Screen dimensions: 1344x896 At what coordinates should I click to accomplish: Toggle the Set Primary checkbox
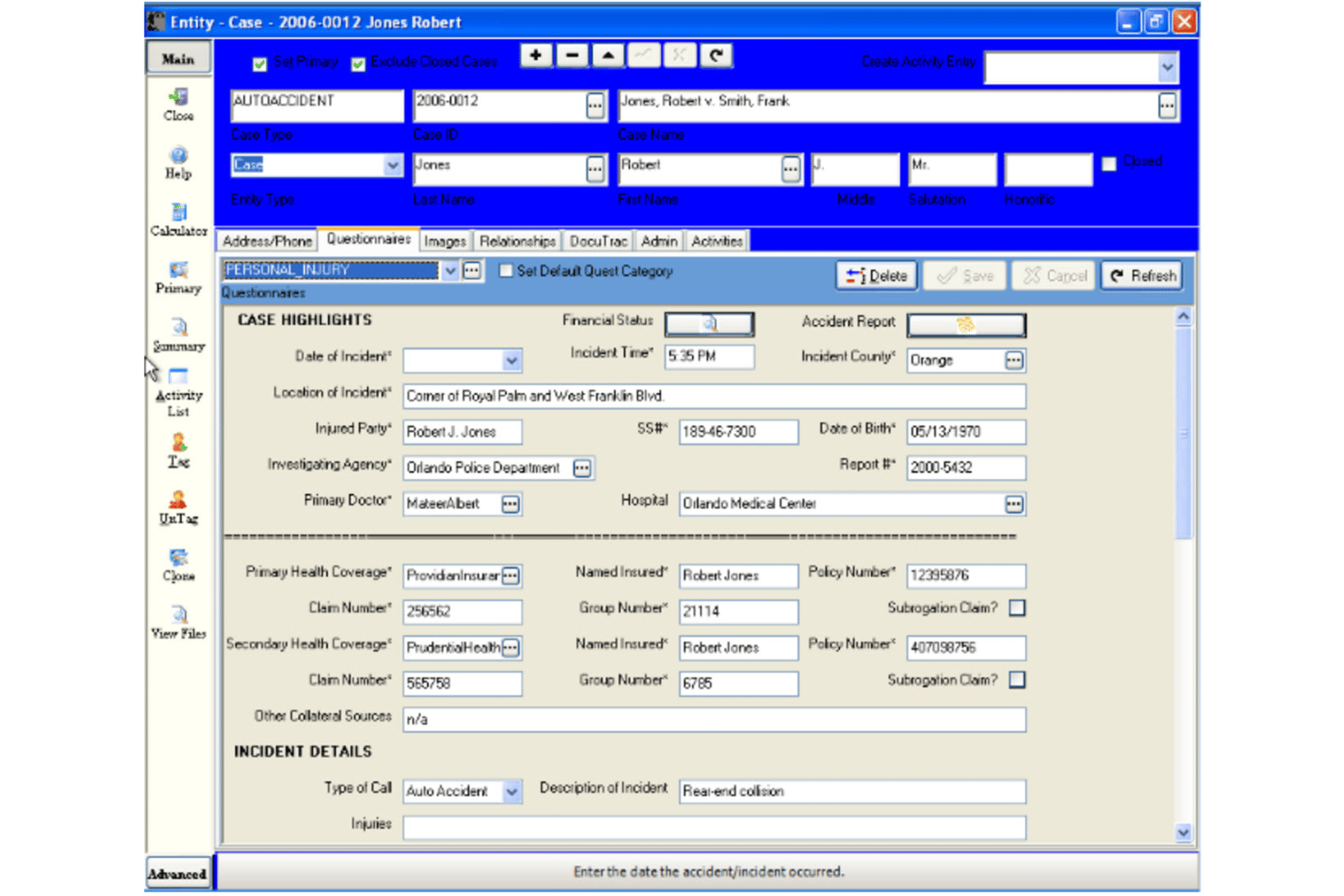pyautogui.click(x=260, y=64)
